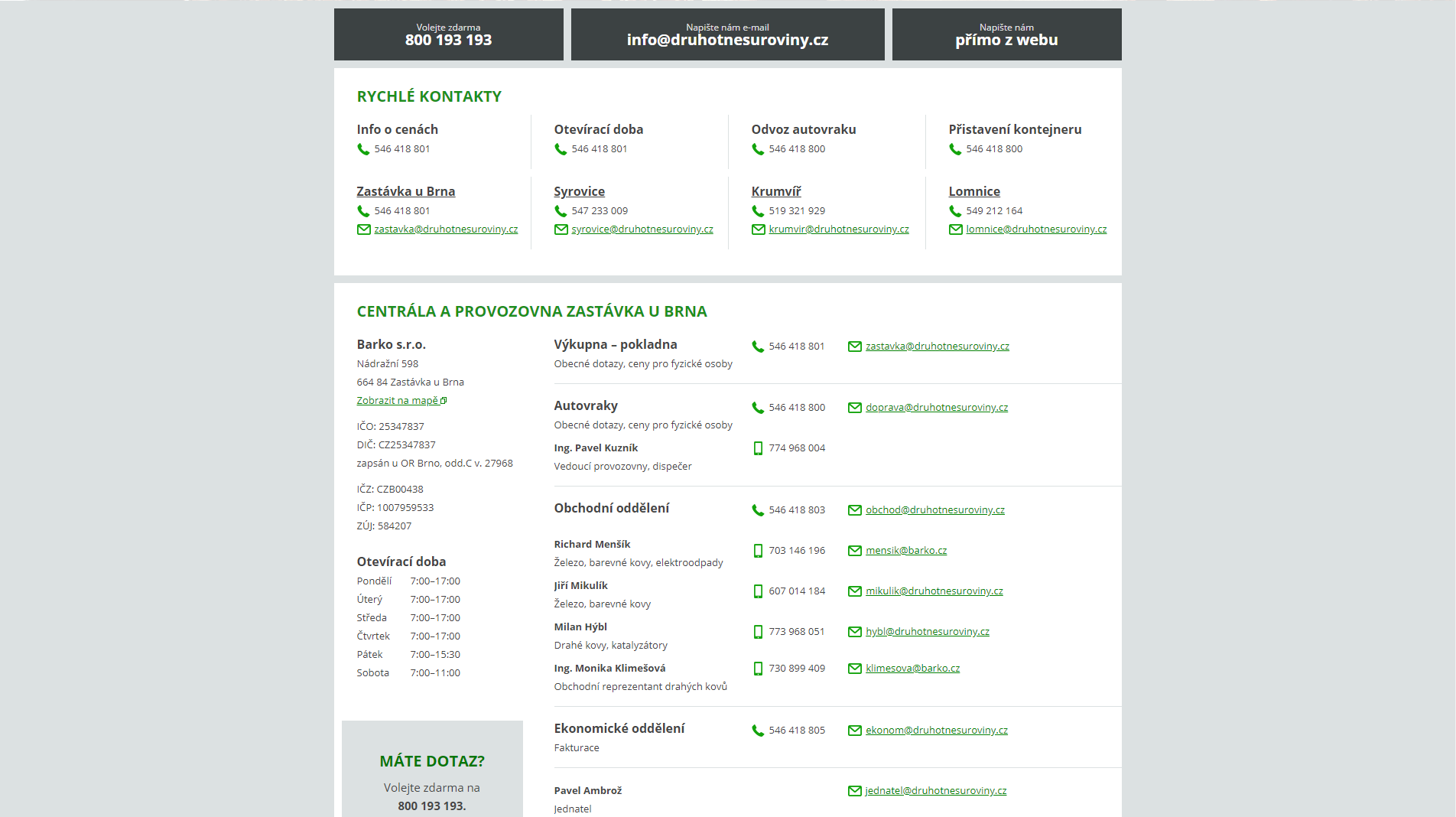1456x817 pixels.
Task: Click the external link icon after 'Zobrazit na mapě'
Action: coord(444,400)
